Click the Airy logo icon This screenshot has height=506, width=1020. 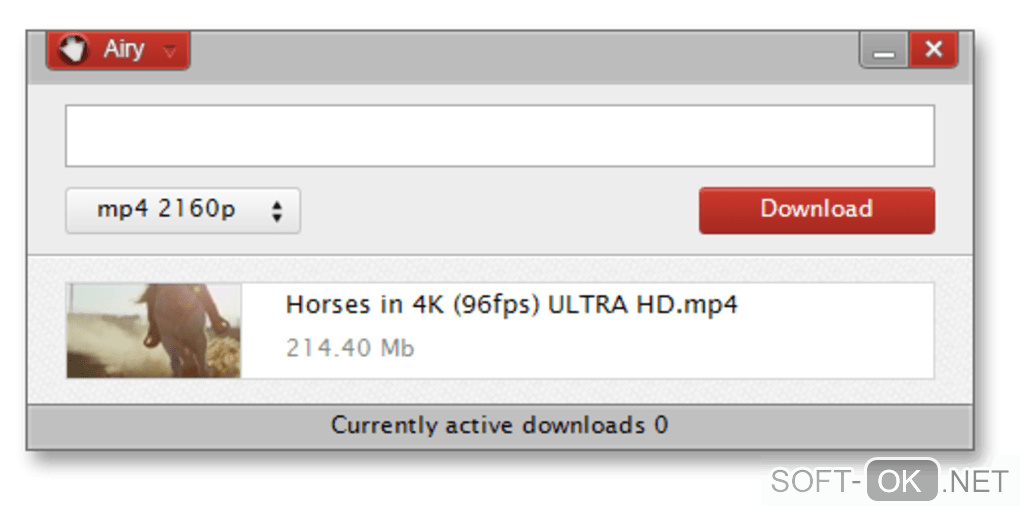pos(73,49)
